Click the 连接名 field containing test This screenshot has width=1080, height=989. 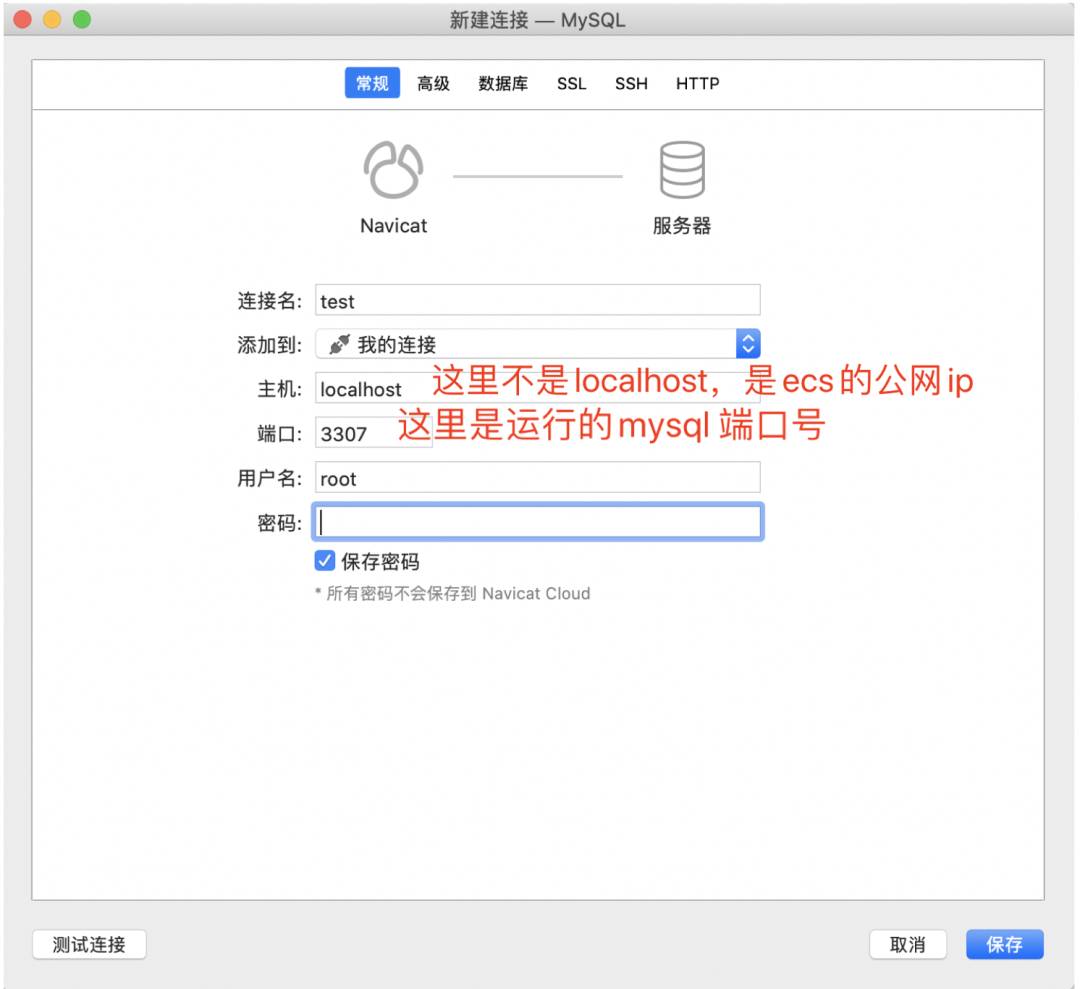(x=537, y=300)
